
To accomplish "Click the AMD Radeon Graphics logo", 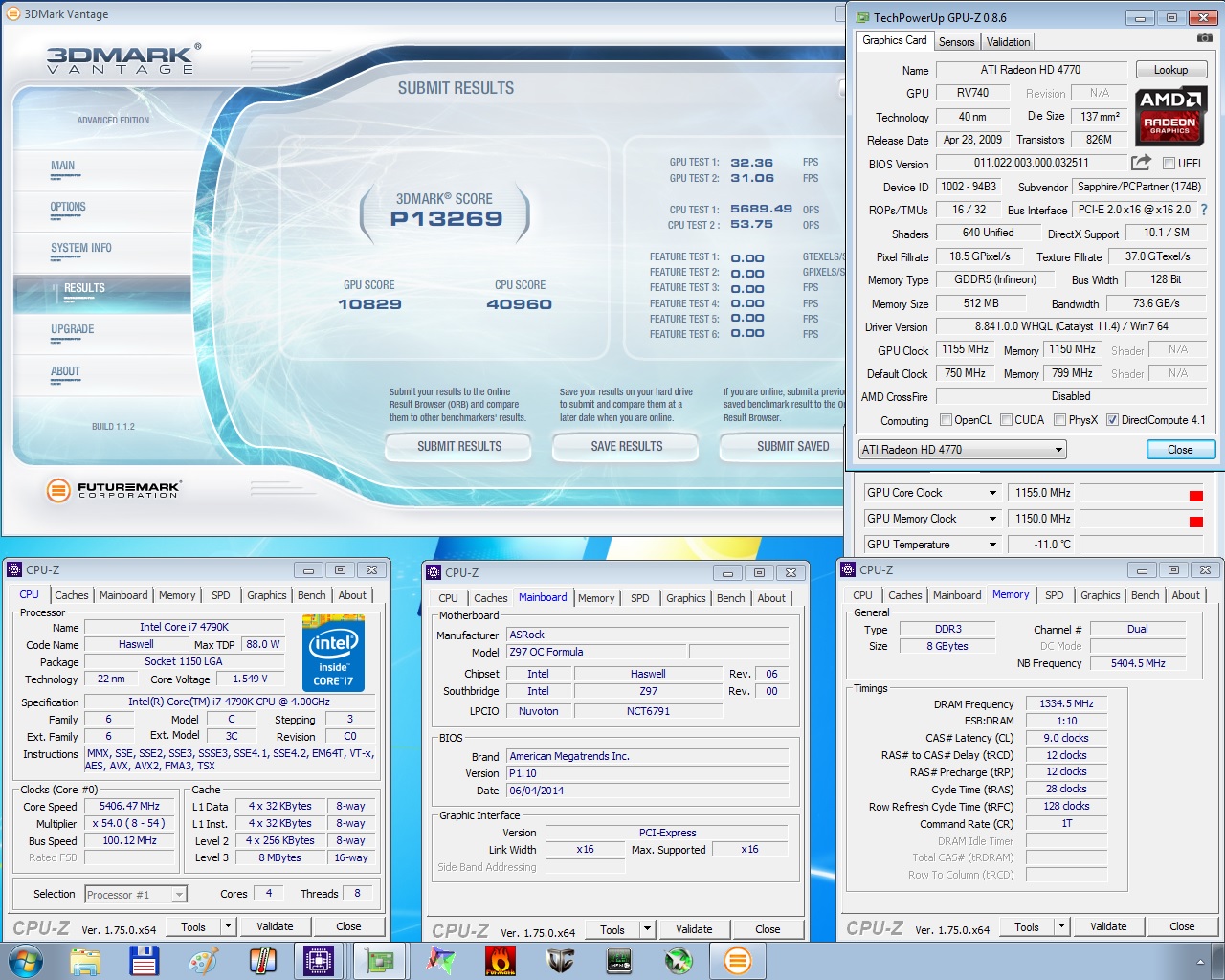I will pyautogui.click(x=1169, y=115).
